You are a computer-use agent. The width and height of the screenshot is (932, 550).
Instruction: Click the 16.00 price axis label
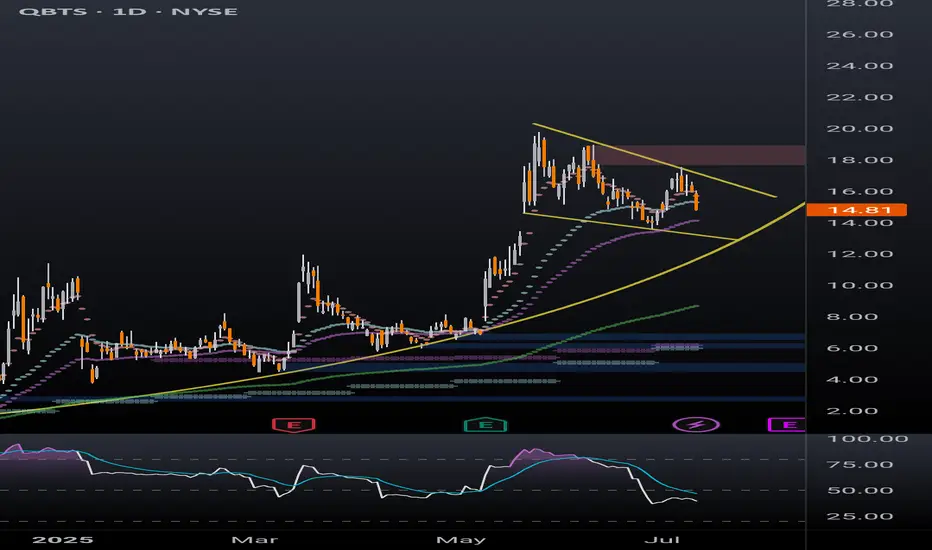859,191
